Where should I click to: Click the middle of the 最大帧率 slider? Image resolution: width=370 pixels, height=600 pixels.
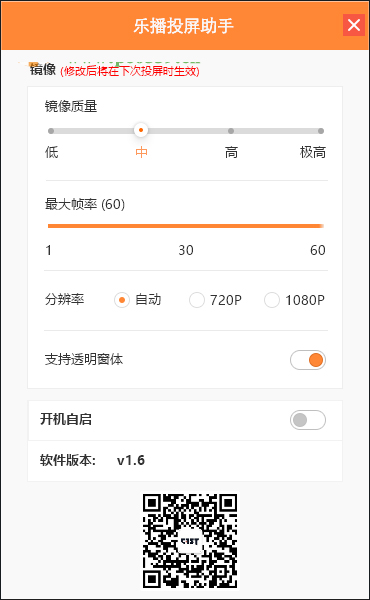pyautogui.click(x=186, y=226)
